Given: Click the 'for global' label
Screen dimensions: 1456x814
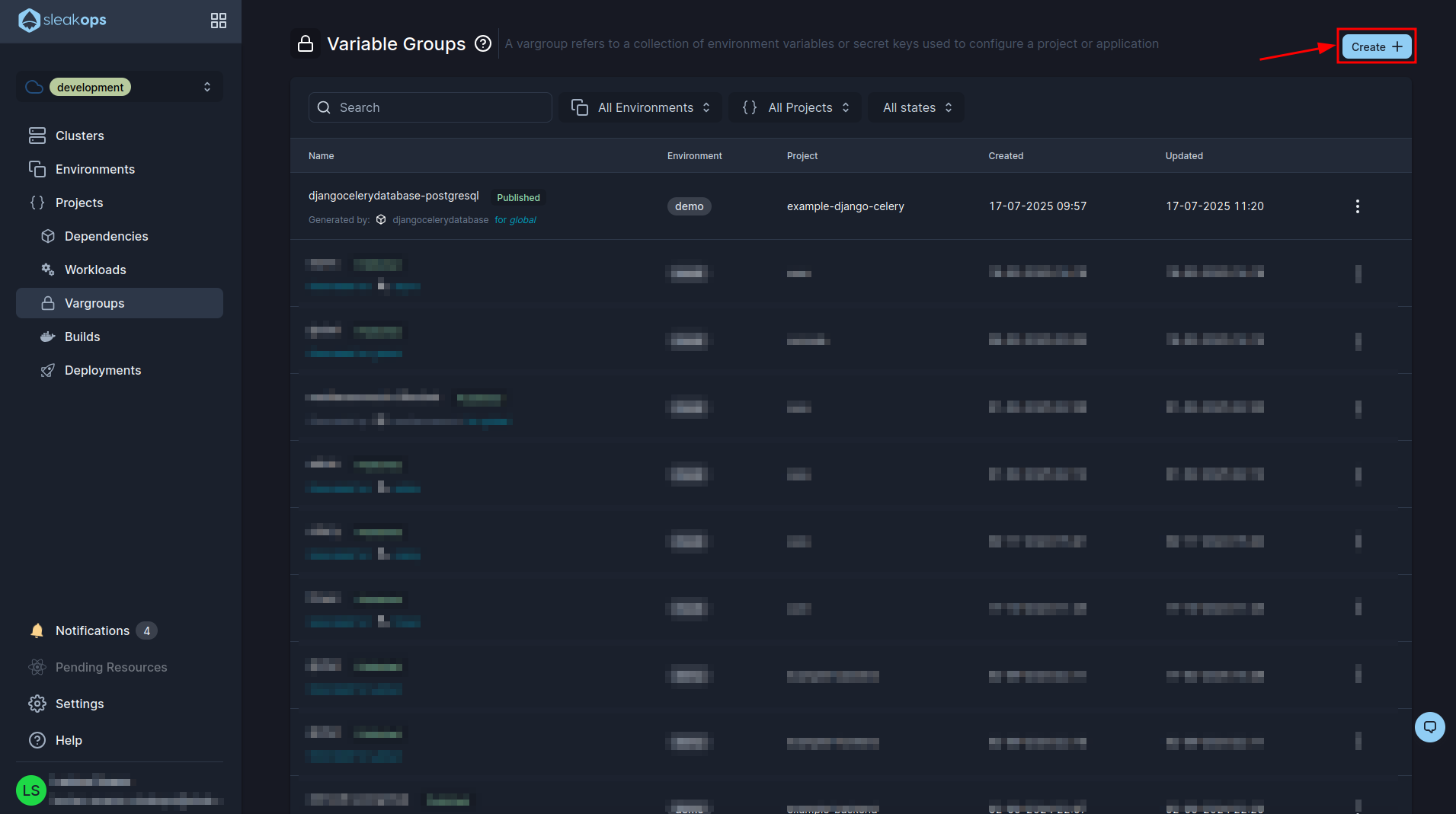Looking at the screenshot, I should (x=515, y=220).
